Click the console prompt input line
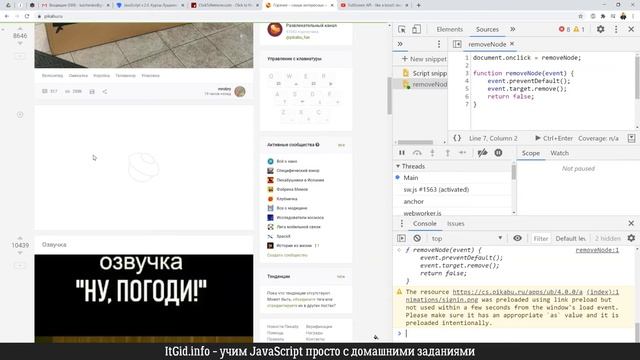Screen dimensions: 640x360 [518, 333]
